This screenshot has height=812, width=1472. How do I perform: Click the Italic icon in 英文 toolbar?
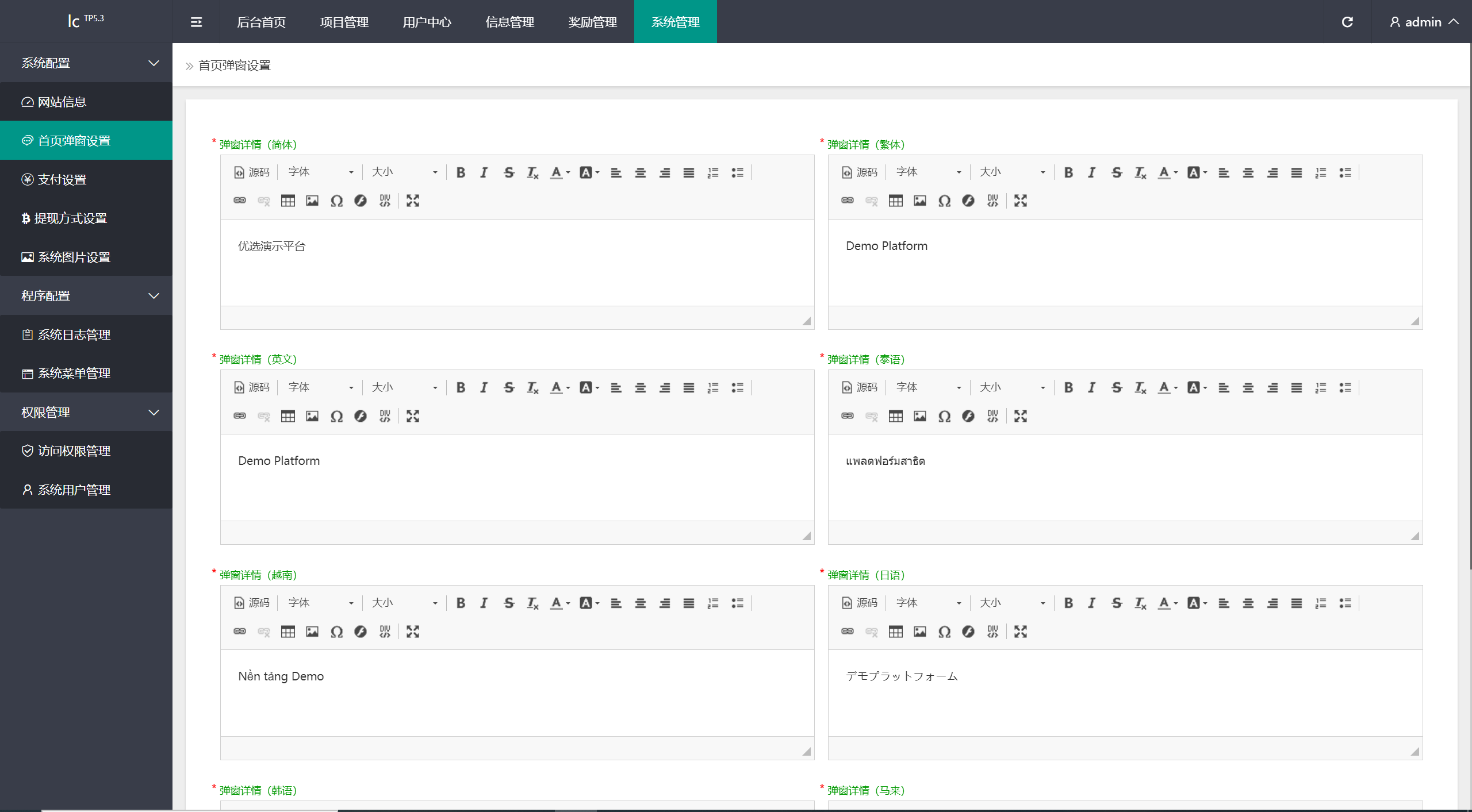483,387
